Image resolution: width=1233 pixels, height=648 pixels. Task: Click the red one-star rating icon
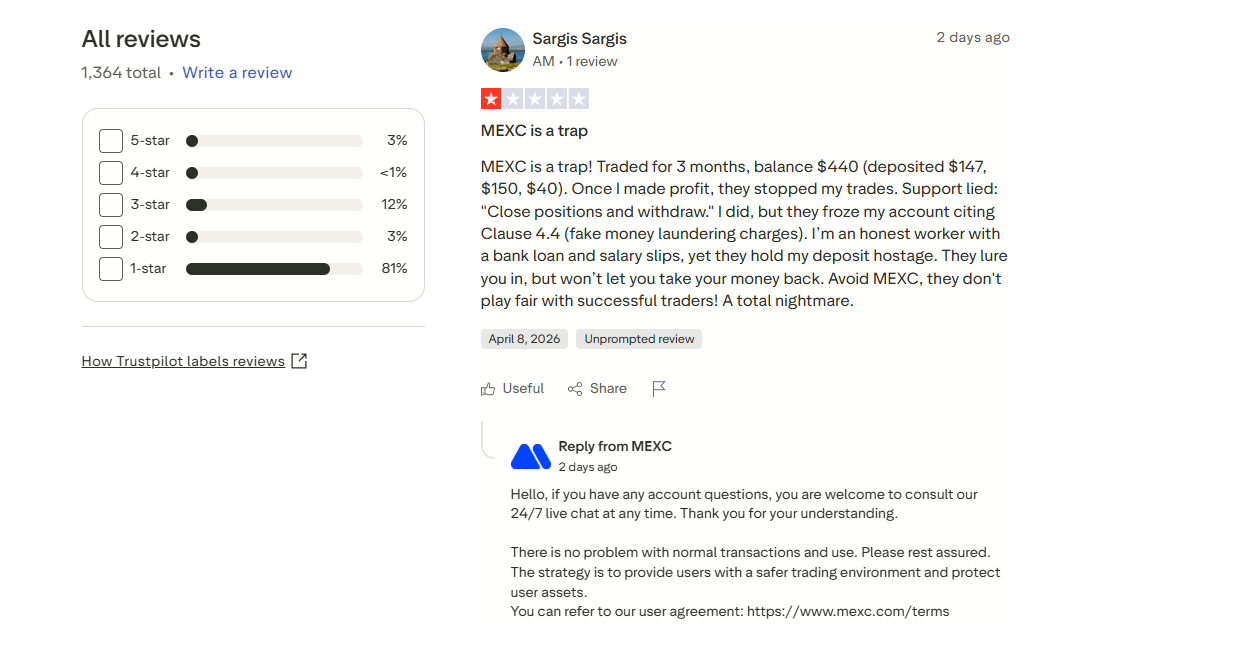pyautogui.click(x=491, y=98)
